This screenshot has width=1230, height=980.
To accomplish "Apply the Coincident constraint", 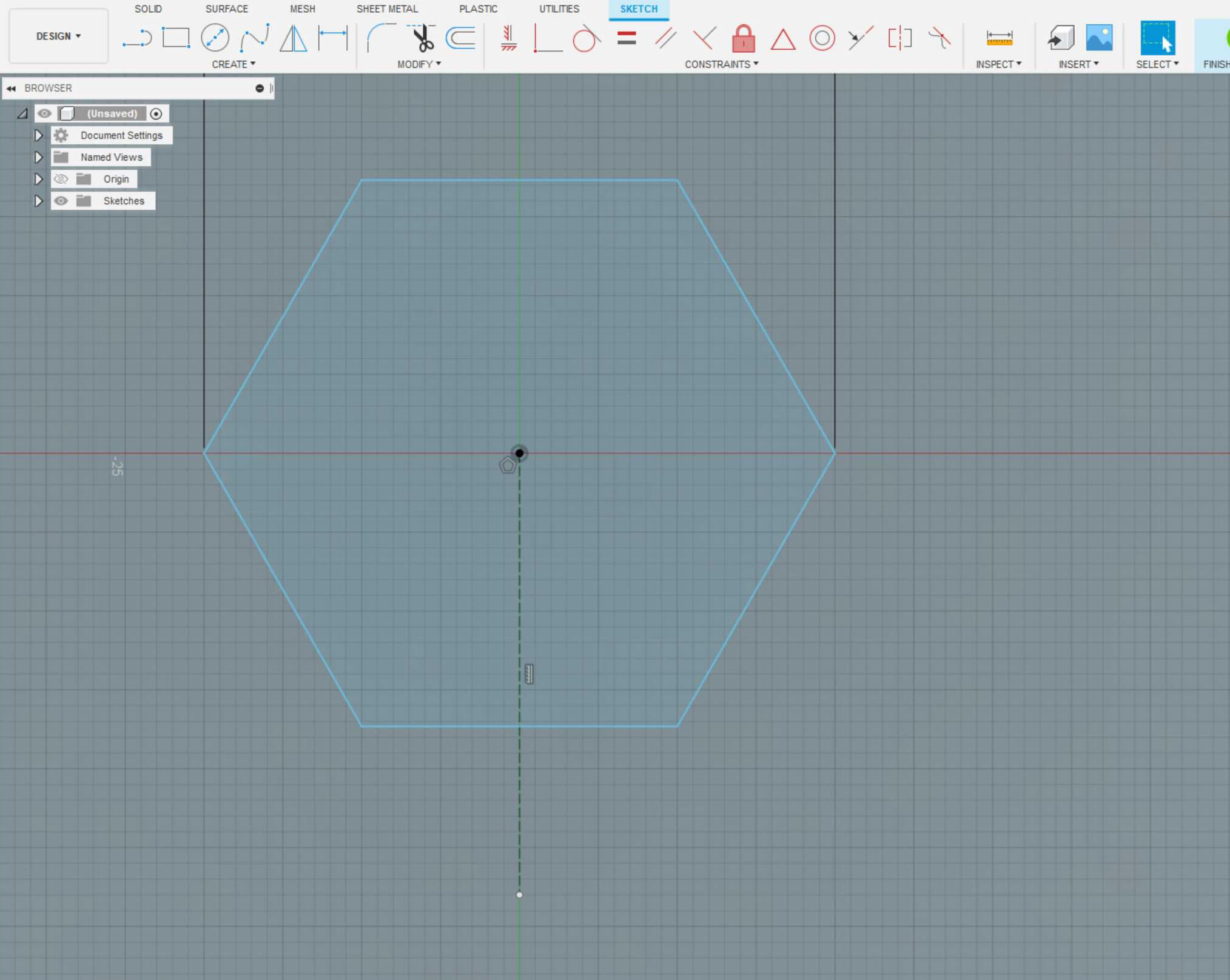I will pyautogui.click(x=548, y=38).
